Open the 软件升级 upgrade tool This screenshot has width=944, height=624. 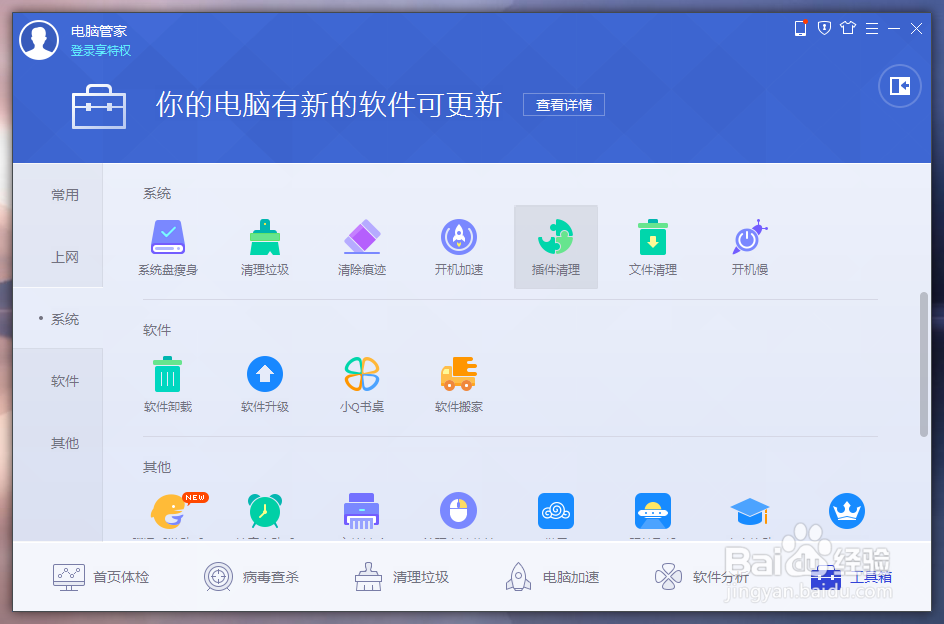tap(265, 384)
